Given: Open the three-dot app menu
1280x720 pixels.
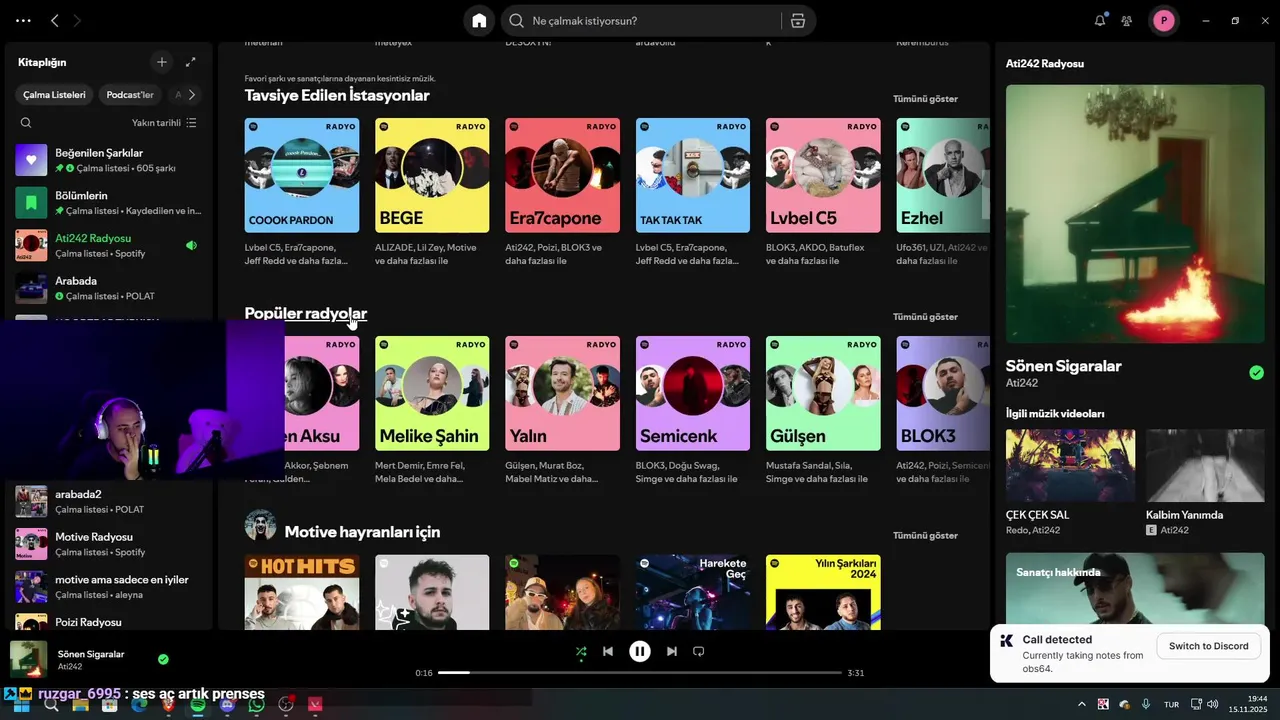Looking at the screenshot, I should pos(23,20).
